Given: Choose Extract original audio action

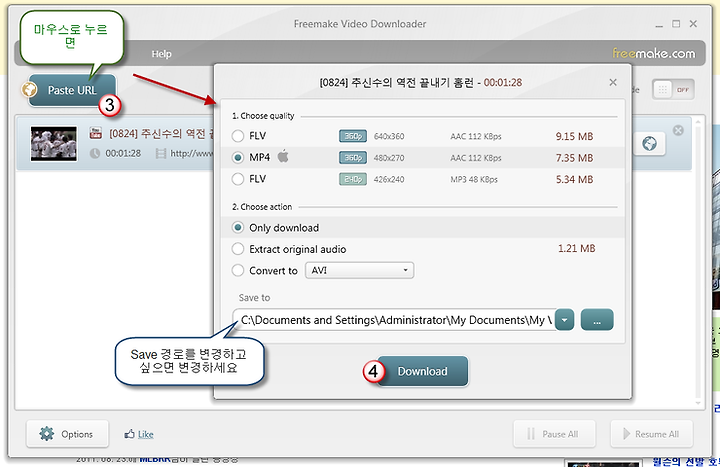Looking at the screenshot, I should [x=238, y=249].
